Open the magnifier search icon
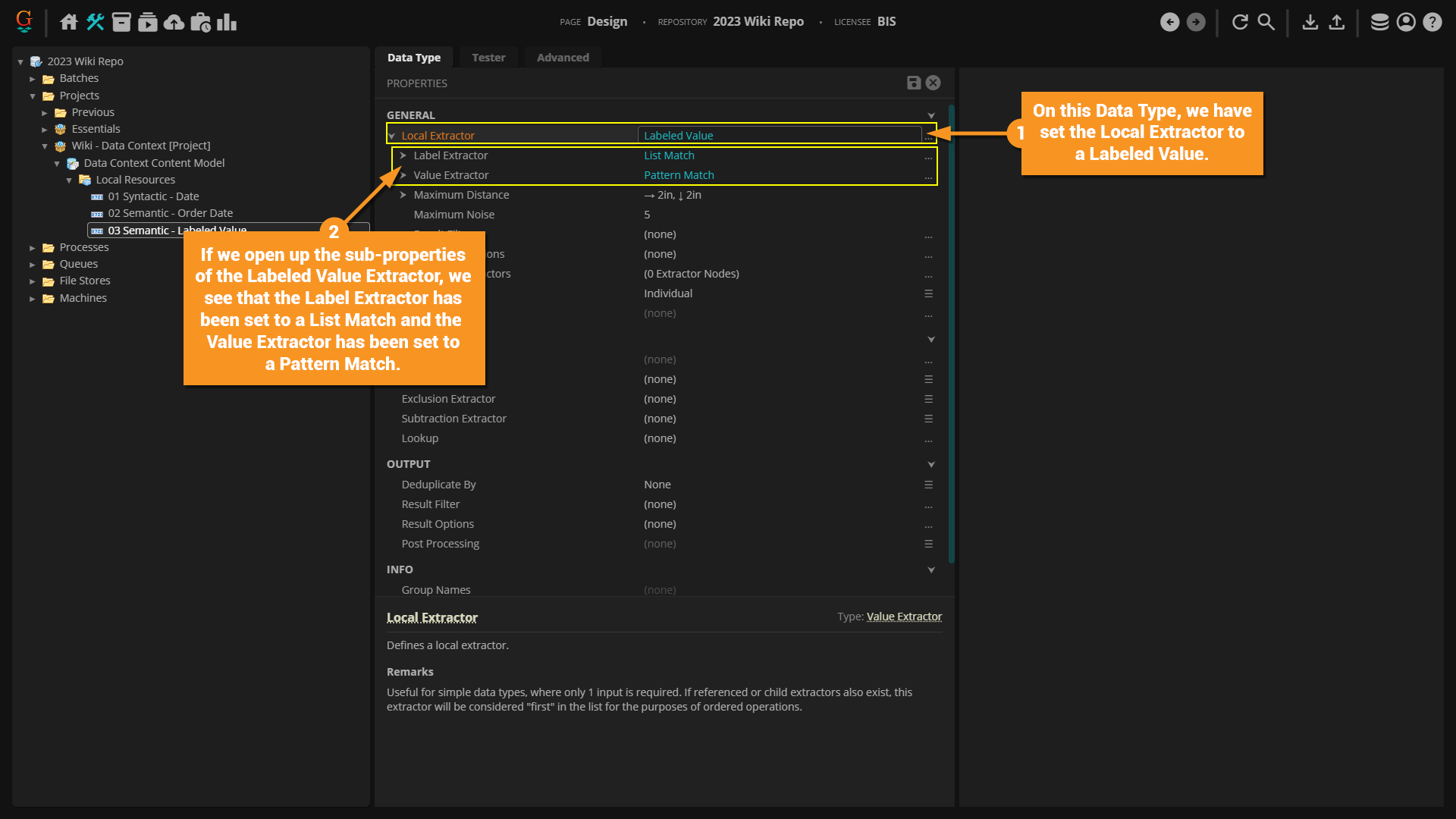The image size is (1456, 819). (1266, 22)
